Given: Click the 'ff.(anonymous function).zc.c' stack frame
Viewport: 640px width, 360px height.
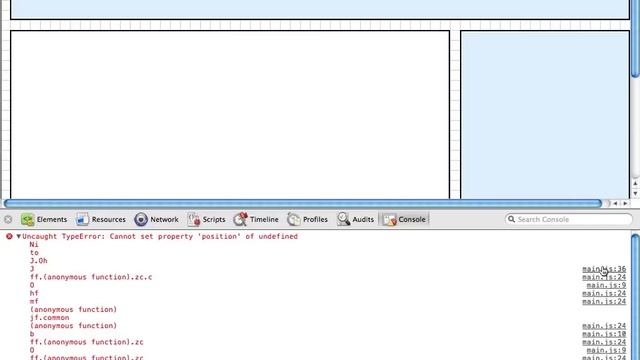Looking at the screenshot, I should pos(91,277).
